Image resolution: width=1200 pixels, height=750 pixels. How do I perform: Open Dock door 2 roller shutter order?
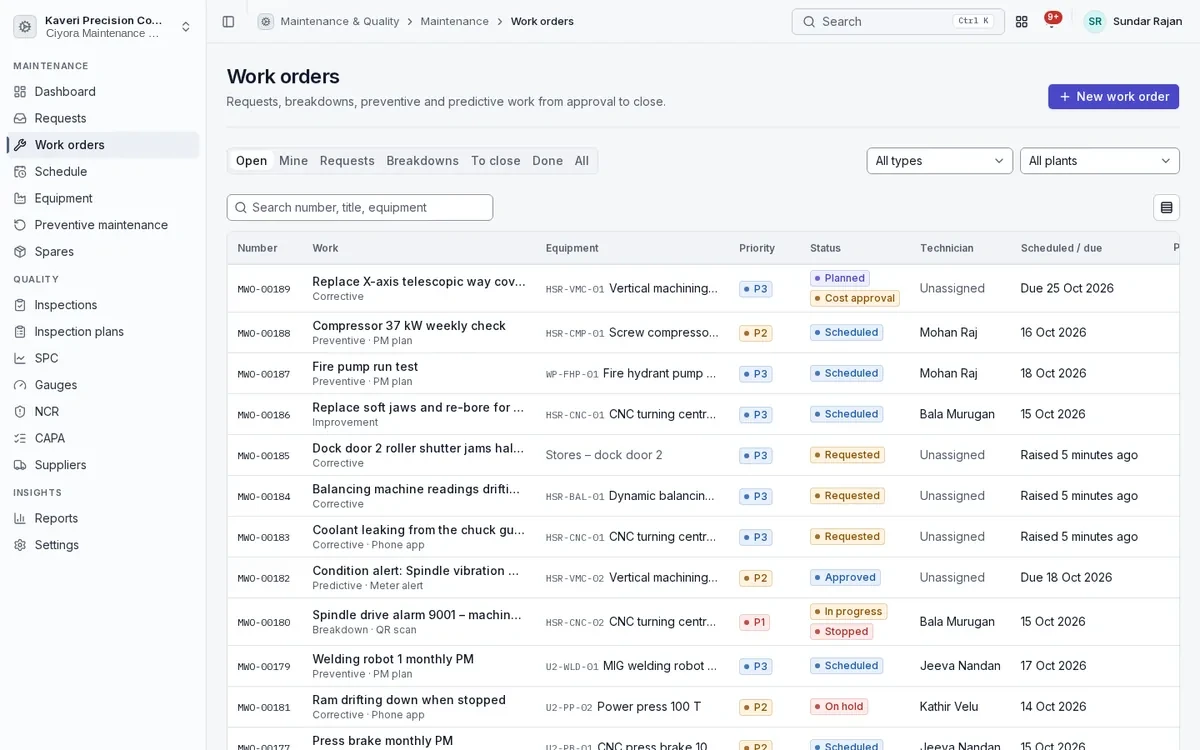point(418,448)
